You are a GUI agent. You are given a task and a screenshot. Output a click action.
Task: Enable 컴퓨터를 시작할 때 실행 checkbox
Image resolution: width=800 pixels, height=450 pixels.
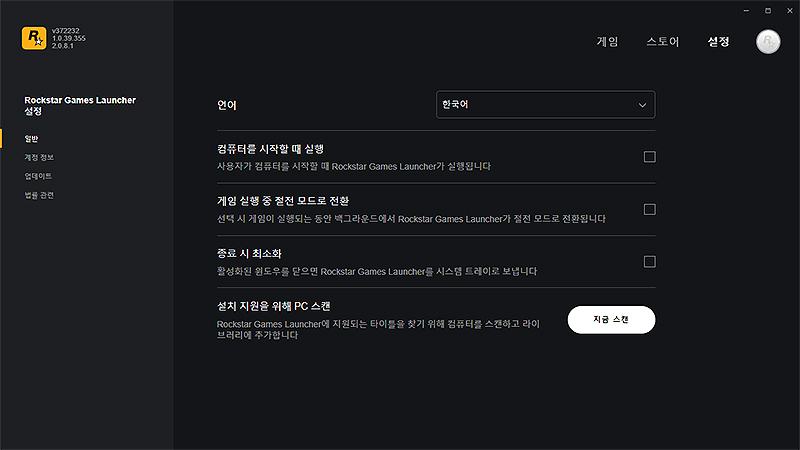[649, 157]
